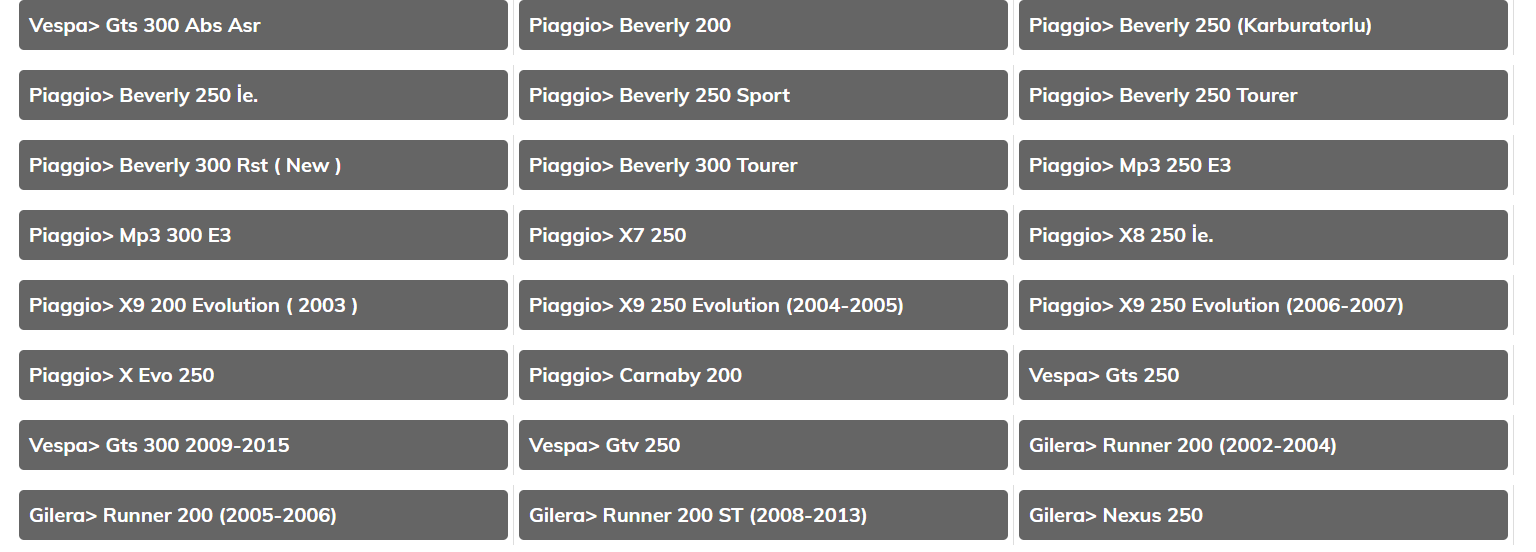Open the Vespa Gts 300 Abs Asr link
Viewport: 1536px width, 552px height.
pos(263,25)
